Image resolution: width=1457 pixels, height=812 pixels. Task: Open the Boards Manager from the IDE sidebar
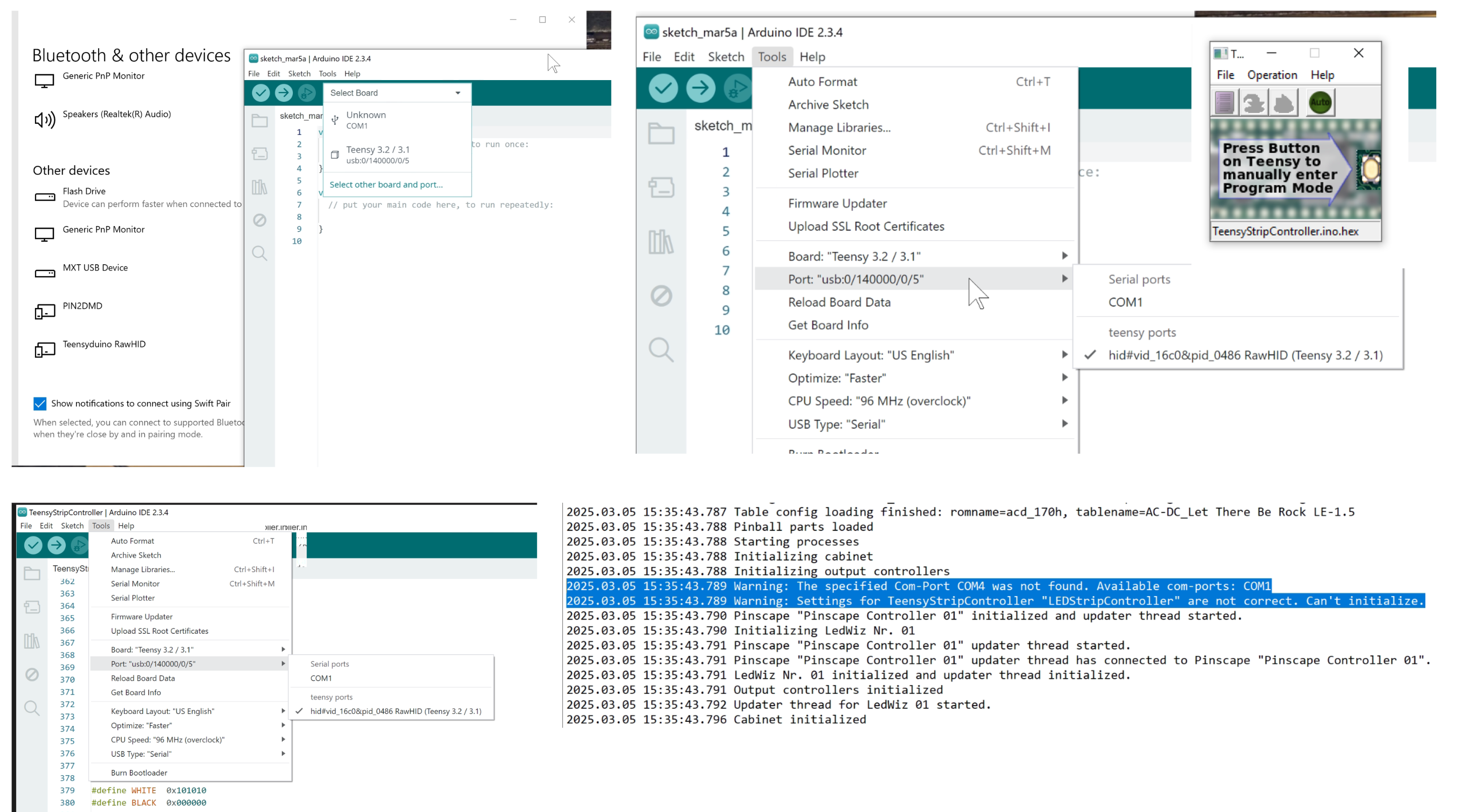pyautogui.click(x=661, y=188)
